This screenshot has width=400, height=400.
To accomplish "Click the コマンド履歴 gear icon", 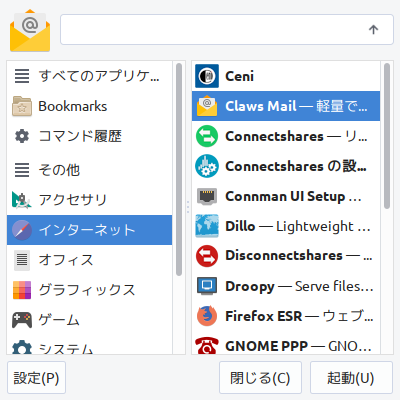I will pyautogui.click(x=22, y=136).
